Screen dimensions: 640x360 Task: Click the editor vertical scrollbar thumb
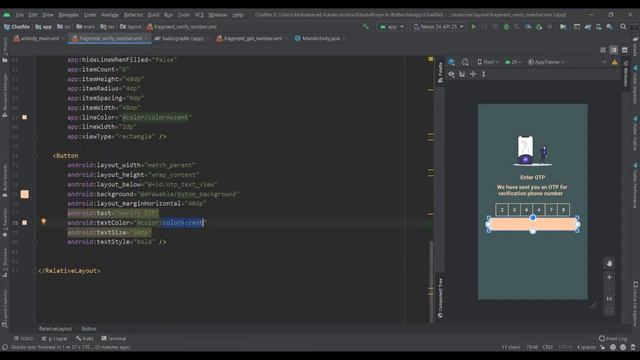431,281
